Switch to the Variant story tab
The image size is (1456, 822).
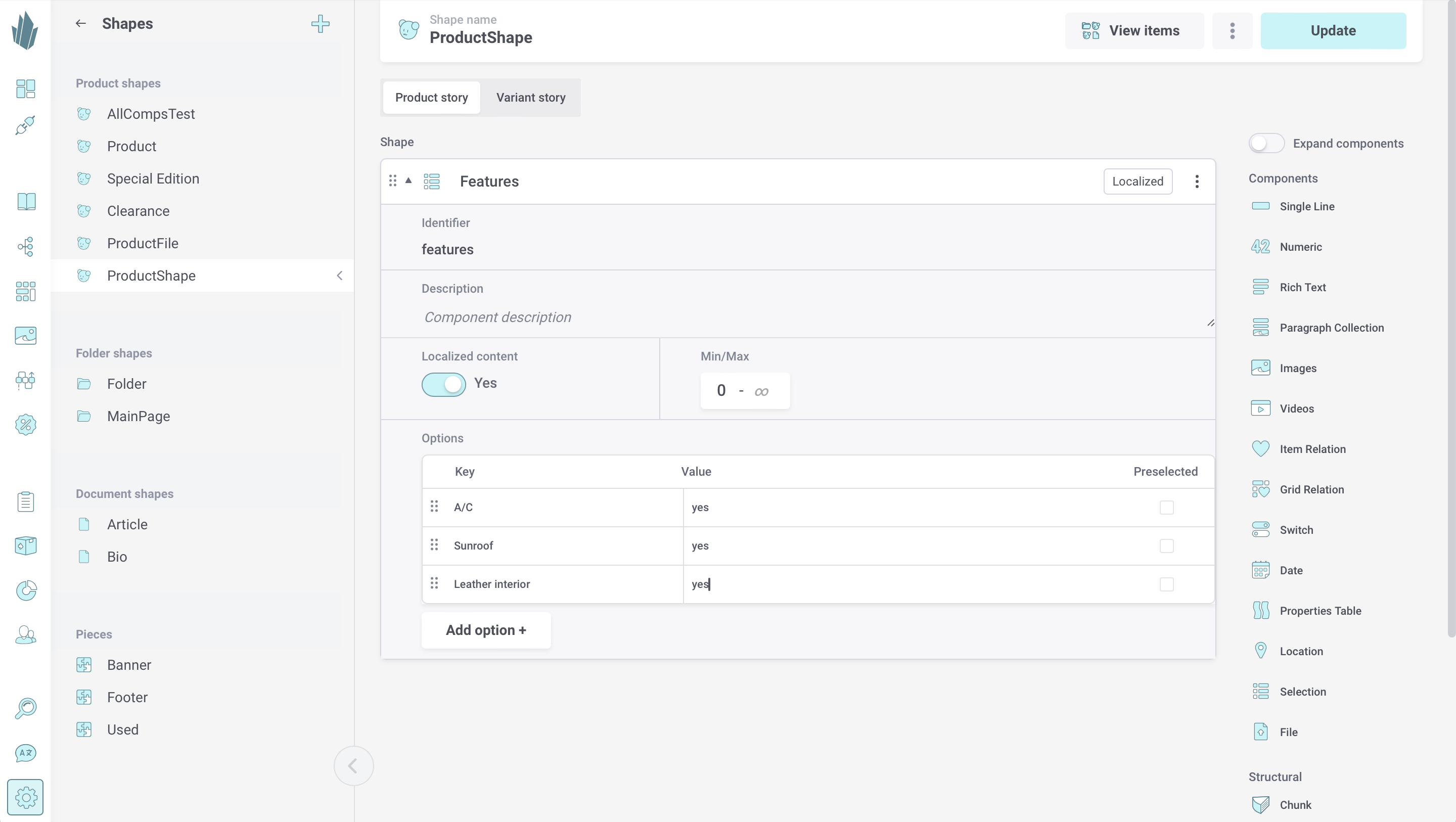point(531,97)
